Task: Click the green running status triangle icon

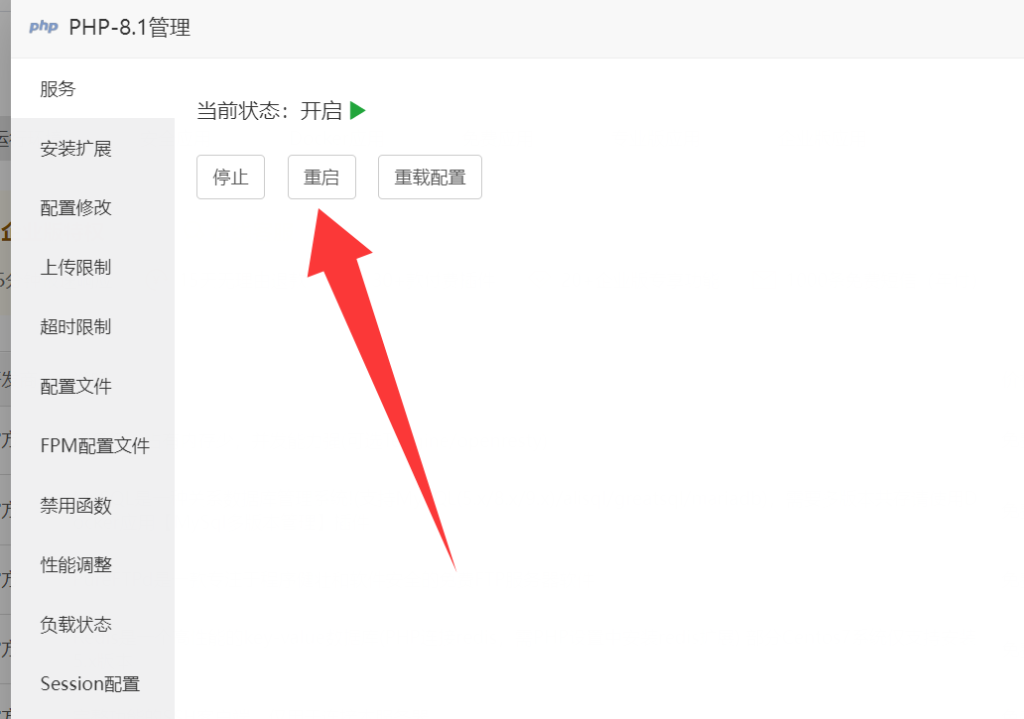Action: click(x=357, y=111)
